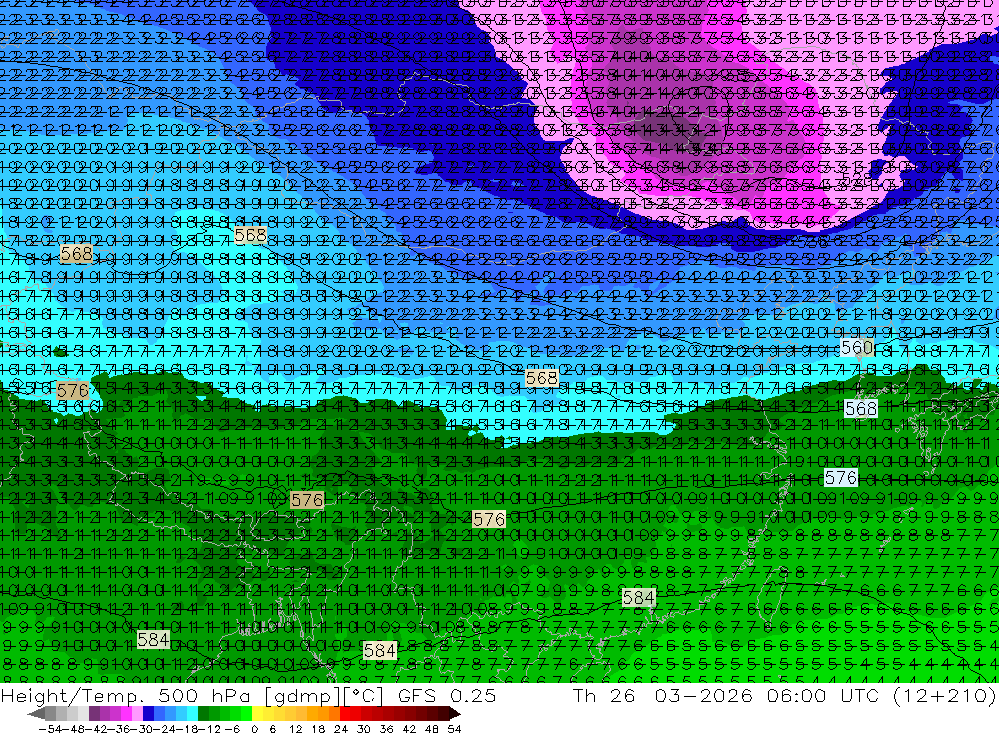The height and width of the screenshot is (733, 1000).
Task: Click the bright red legend swatch
Action: (x=345, y=714)
